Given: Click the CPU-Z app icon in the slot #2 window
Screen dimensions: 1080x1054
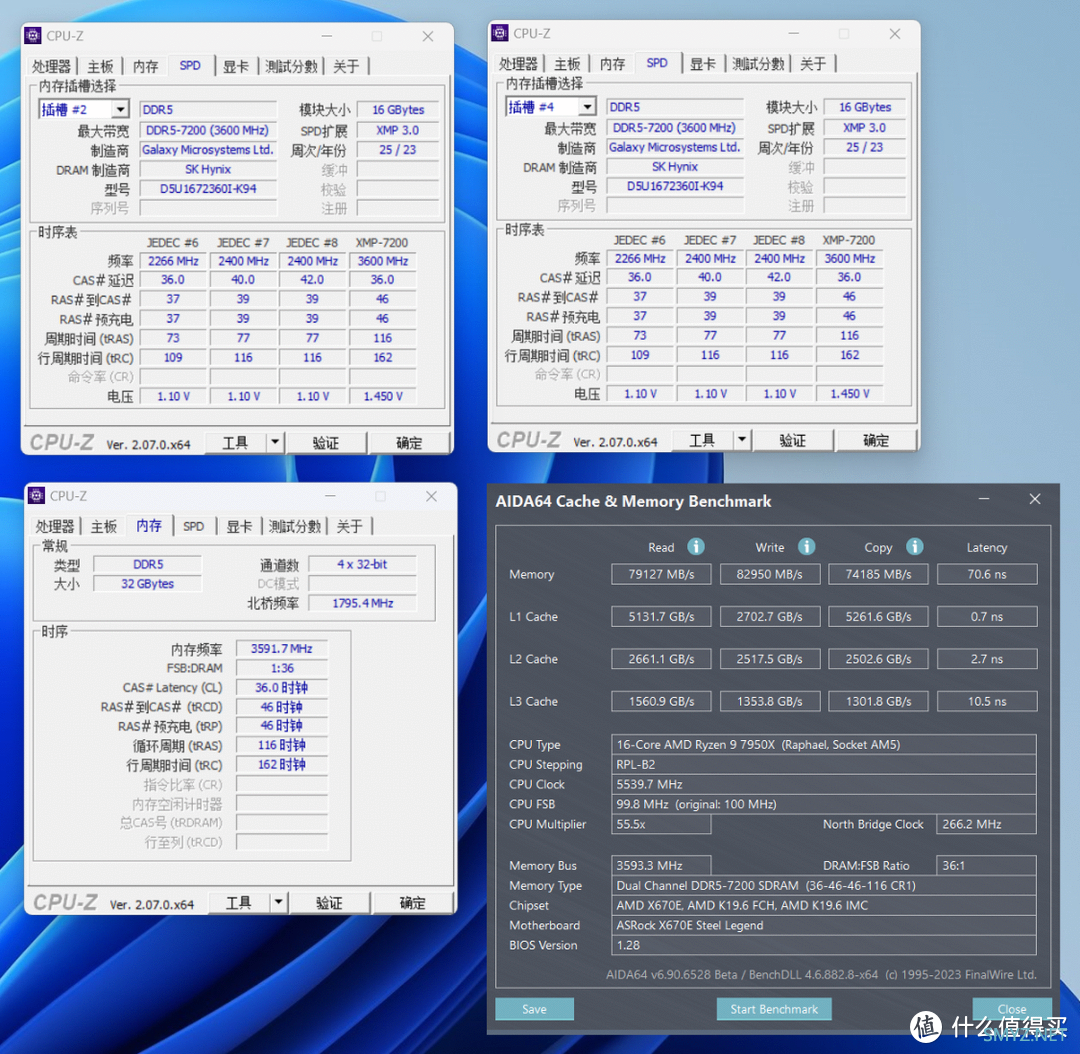Looking at the screenshot, I should pyautogui.click(x=33, y=36).
